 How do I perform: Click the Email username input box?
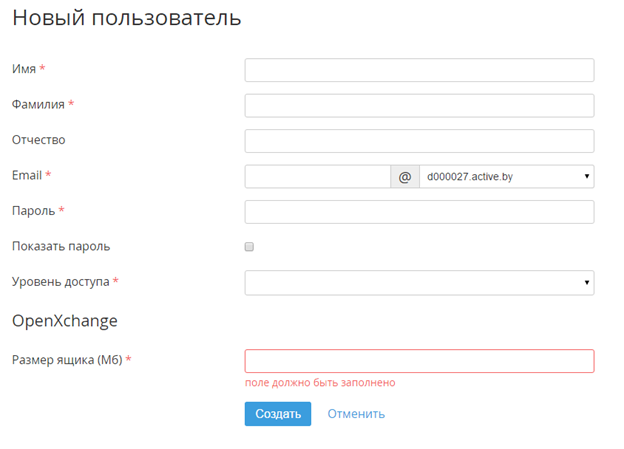pyautogui.click(x=317, y=177)
